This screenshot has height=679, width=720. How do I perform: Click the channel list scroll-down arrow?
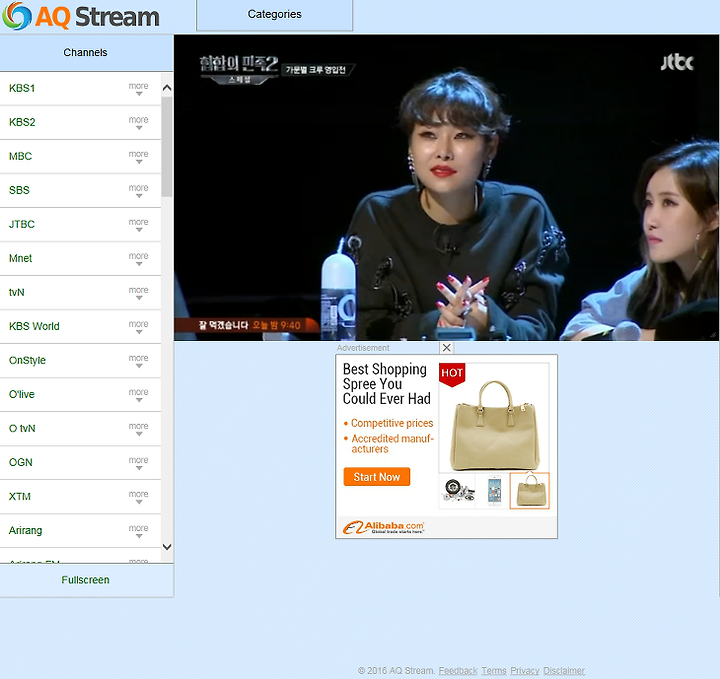click(x=167, y=547)
